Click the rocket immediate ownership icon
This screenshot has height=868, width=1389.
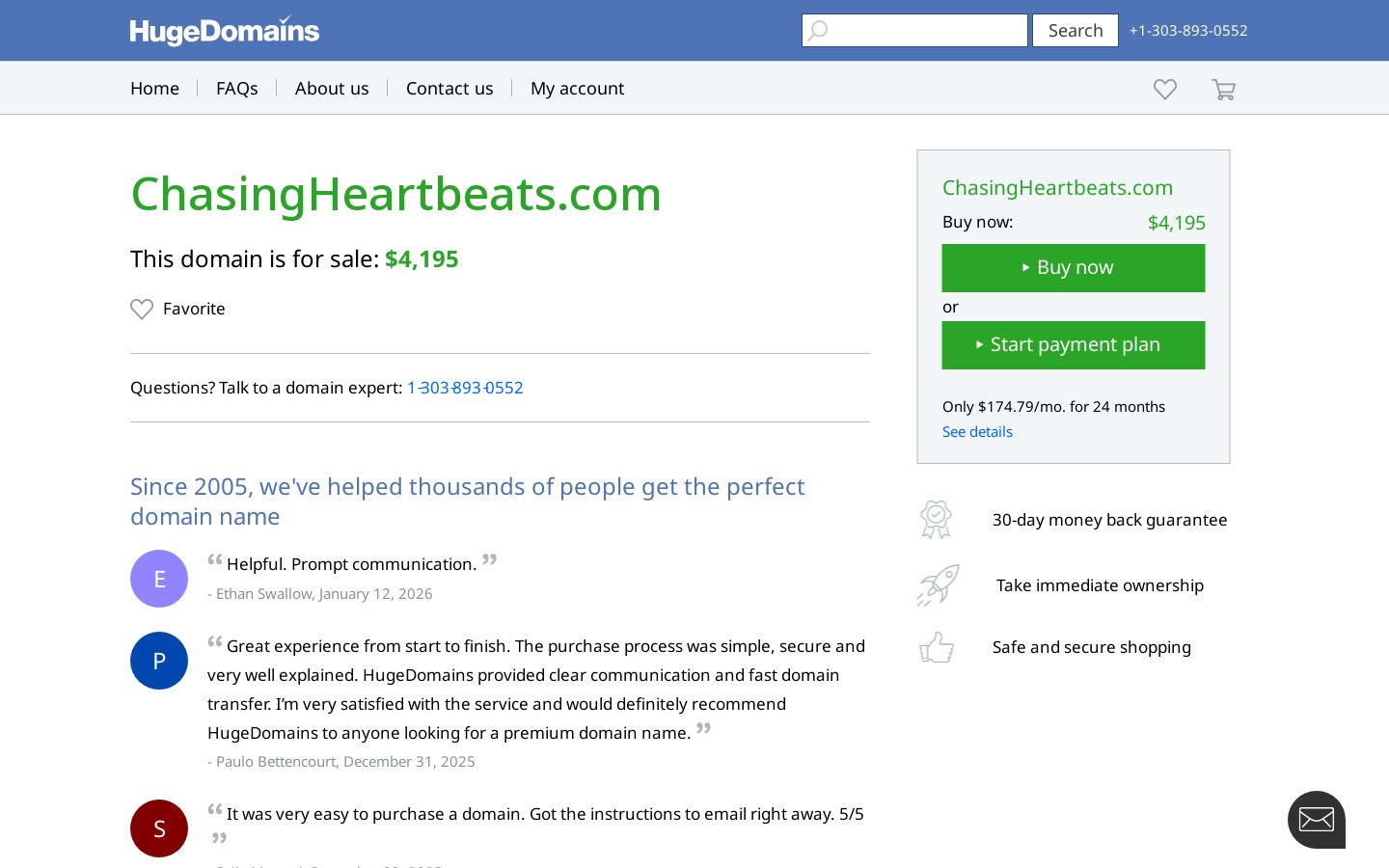pyautogui.click(x=938, y=585)
